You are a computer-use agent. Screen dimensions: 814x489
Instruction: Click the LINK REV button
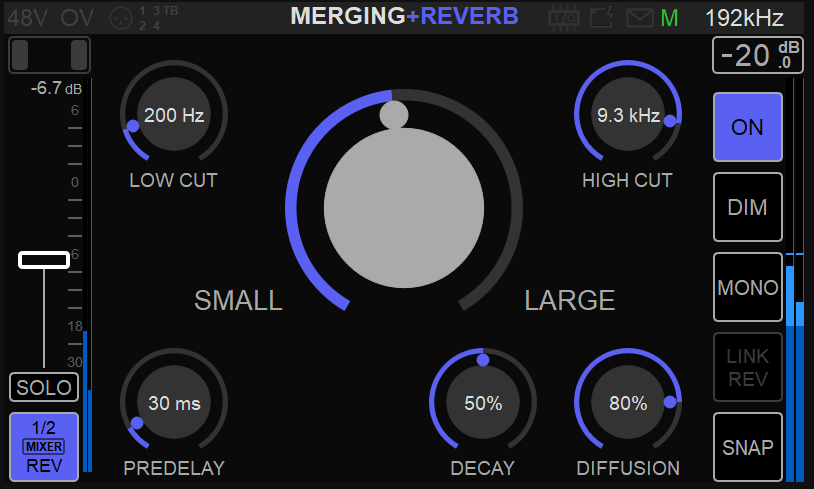click(748, 367)
